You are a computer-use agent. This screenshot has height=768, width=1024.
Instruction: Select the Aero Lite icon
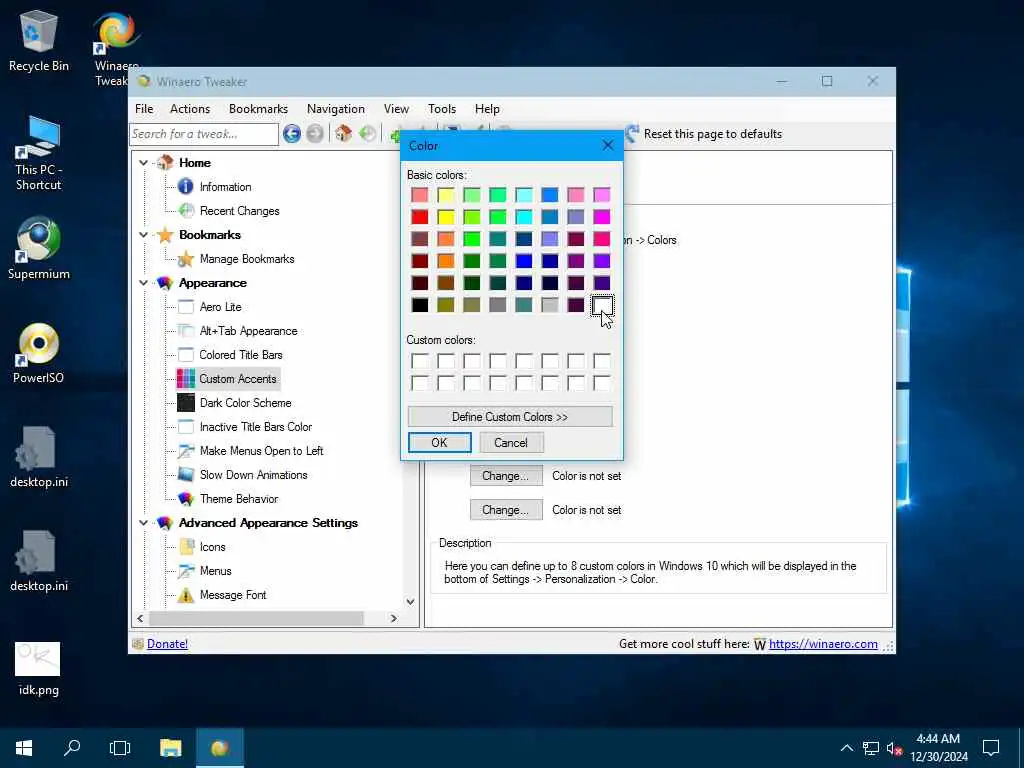185,307
